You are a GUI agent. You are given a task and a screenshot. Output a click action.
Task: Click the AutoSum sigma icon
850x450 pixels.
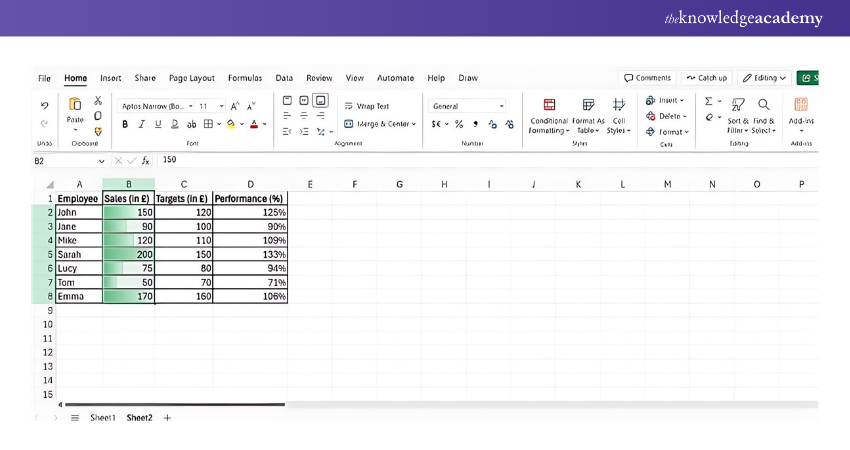(x=709, y=101)
